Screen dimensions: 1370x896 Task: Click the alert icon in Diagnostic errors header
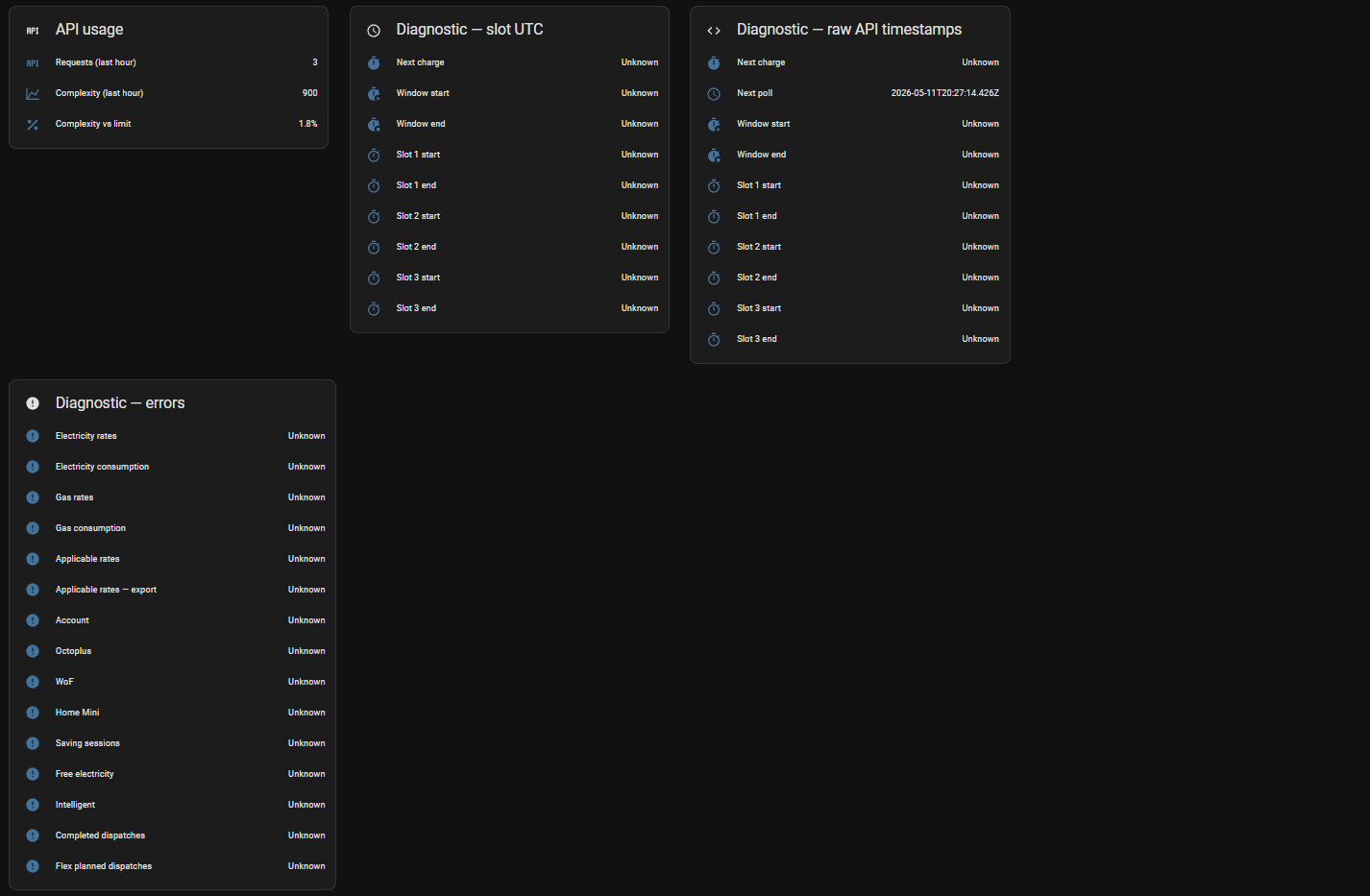(x=33, y=403)
